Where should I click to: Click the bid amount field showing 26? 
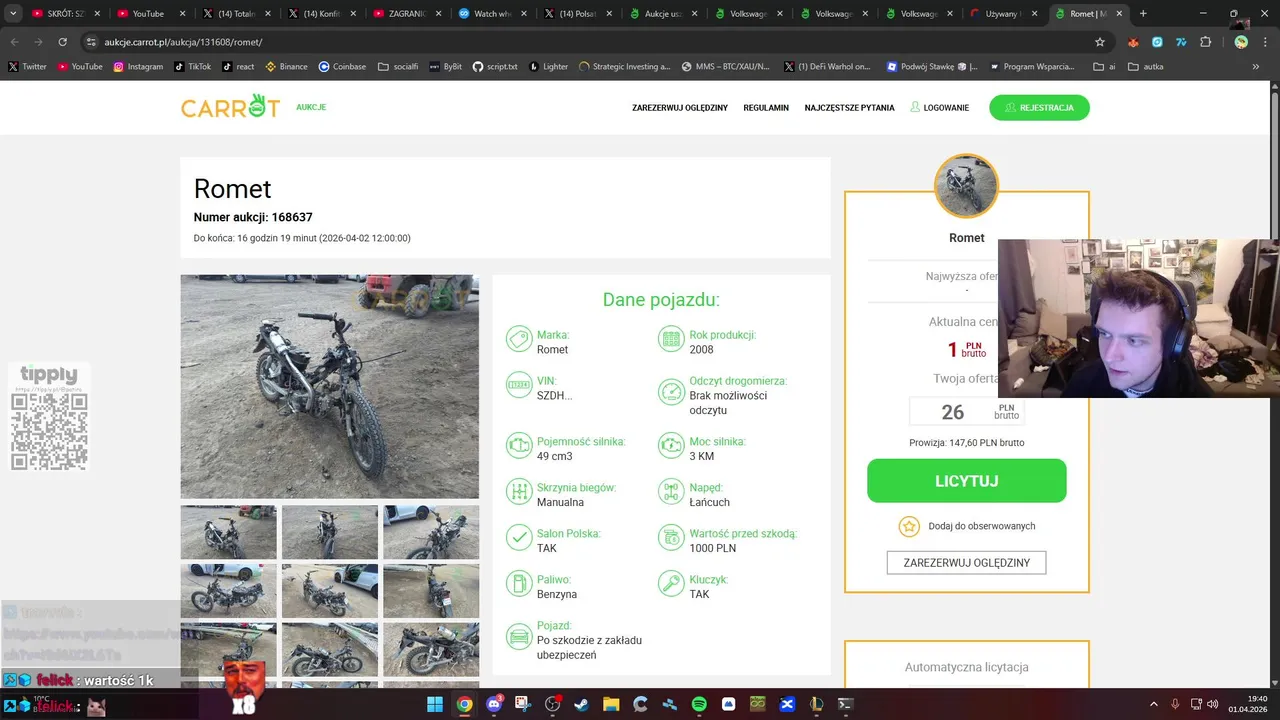pyautogui.click(x=966, y=411)
